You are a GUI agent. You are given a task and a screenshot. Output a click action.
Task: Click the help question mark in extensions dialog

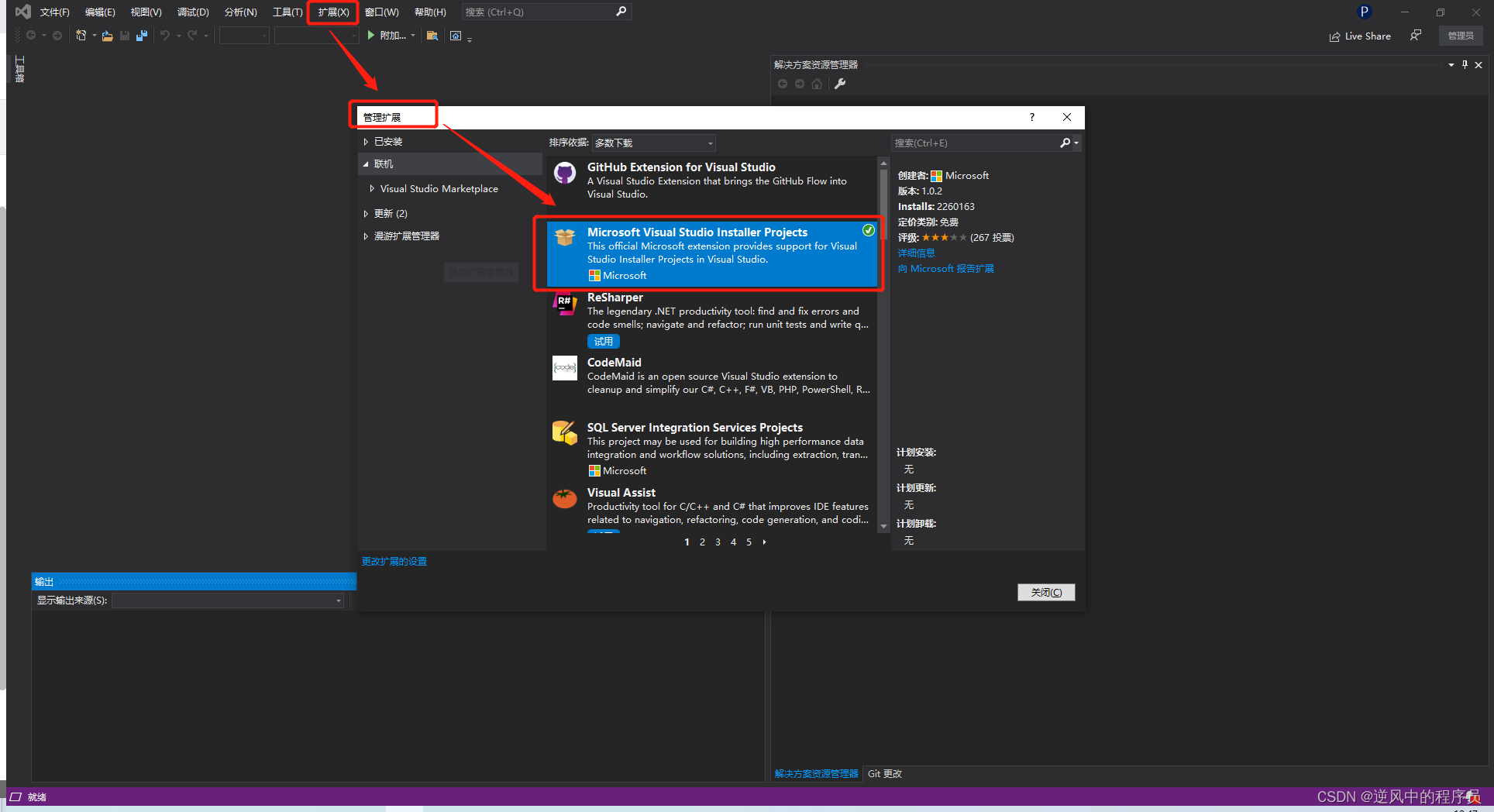[x=1031, y=117]
